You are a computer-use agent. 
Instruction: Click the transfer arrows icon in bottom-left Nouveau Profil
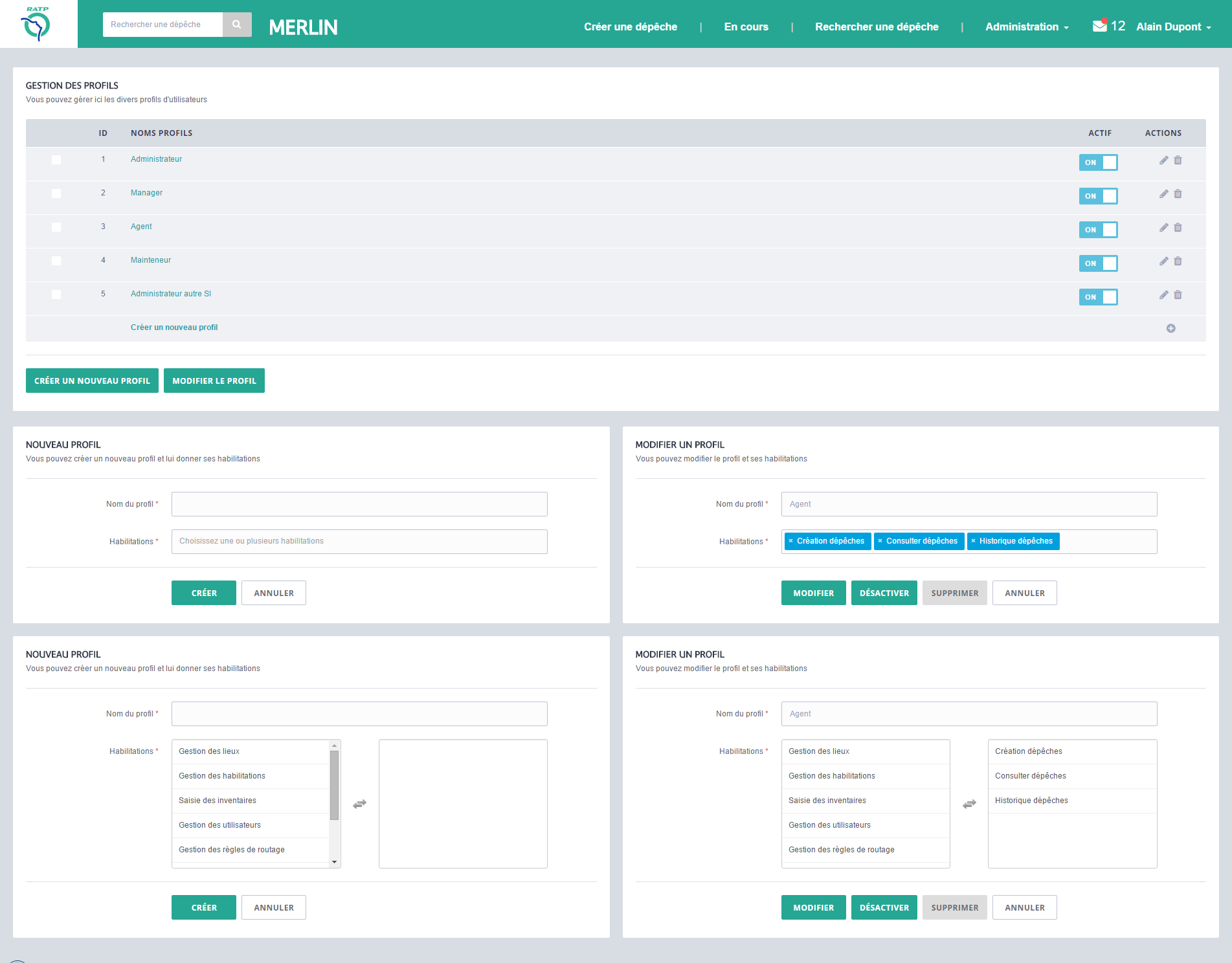(359, 804)
